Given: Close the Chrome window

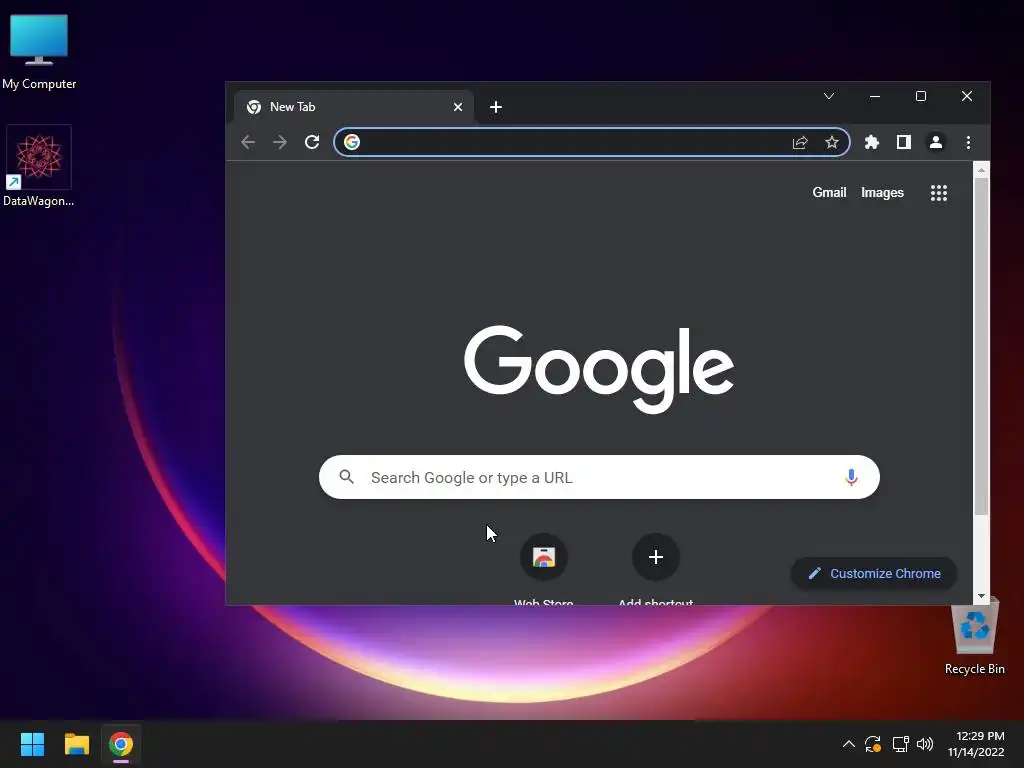Looking at the screenshot, I should point(967,97).
